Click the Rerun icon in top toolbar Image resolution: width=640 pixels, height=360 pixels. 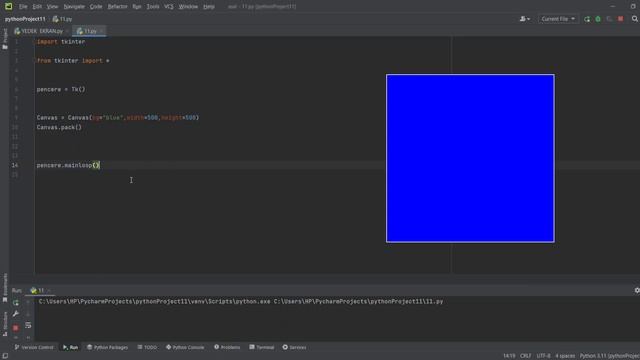587,19
